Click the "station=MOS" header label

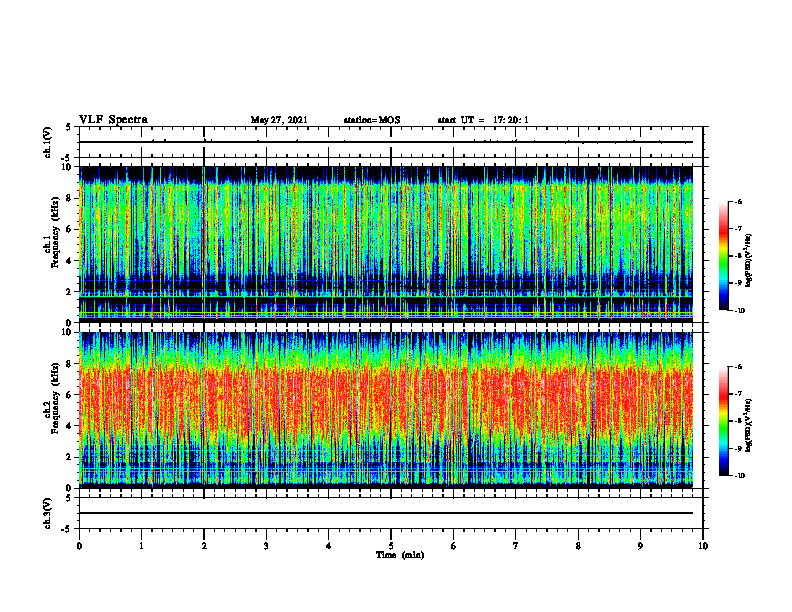[372, 120]
